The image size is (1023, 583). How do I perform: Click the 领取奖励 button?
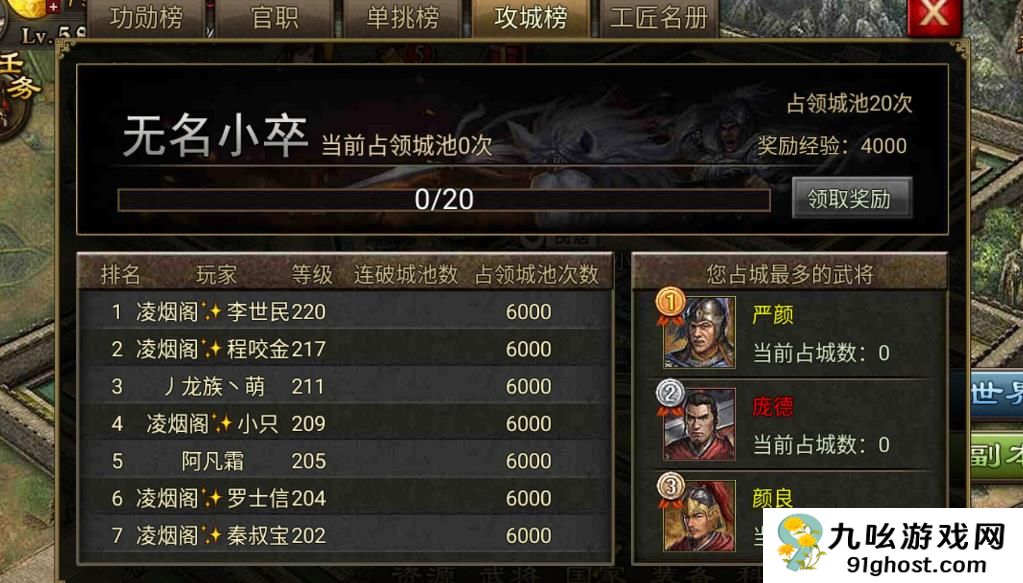pos(851,198)
